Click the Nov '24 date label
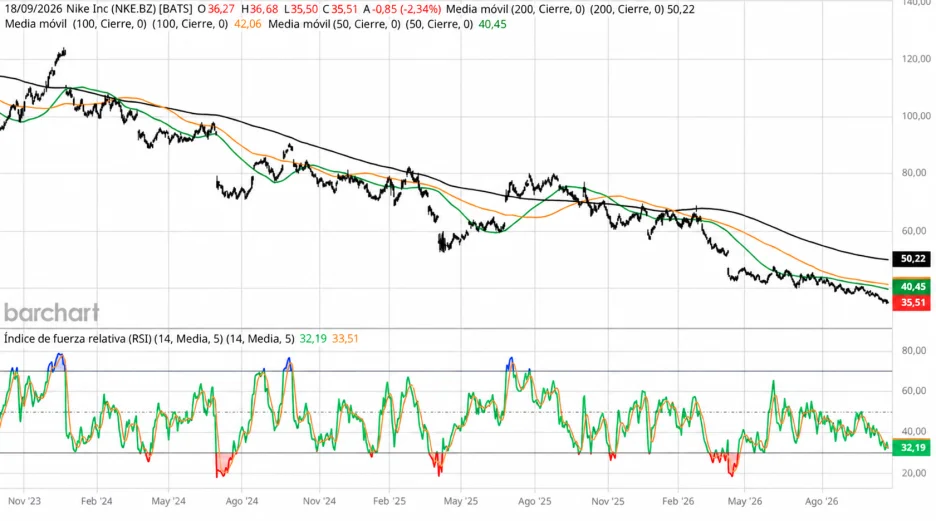936x521 pixels. (319, 501)
